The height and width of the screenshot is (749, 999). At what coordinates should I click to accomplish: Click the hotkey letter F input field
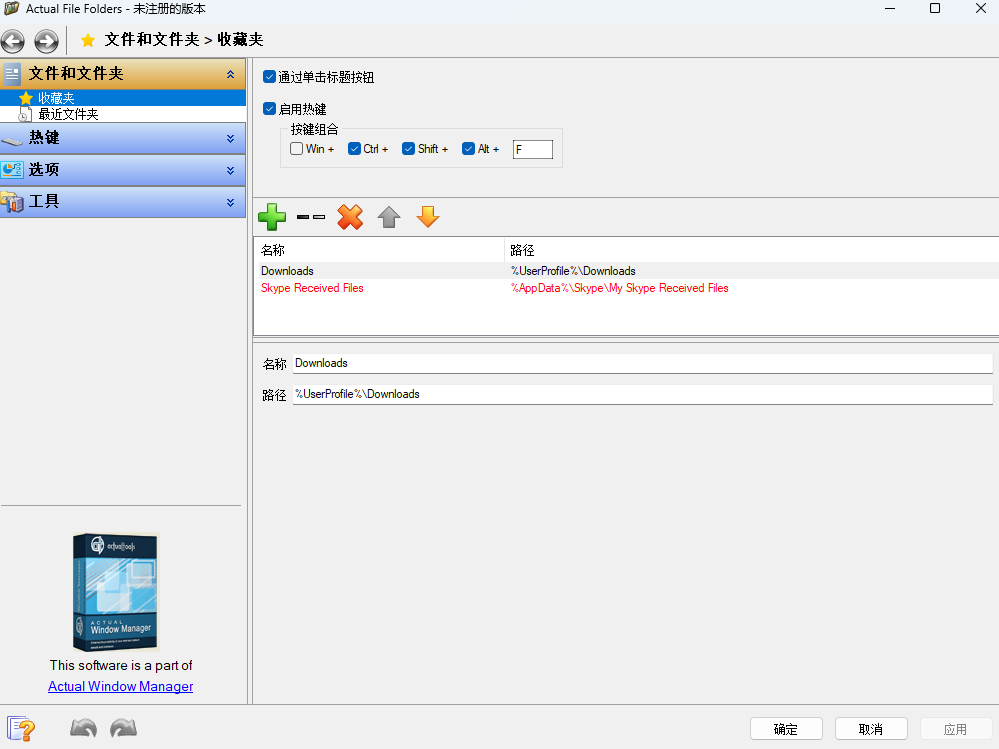pyautogui.click(x=533, y=150)
